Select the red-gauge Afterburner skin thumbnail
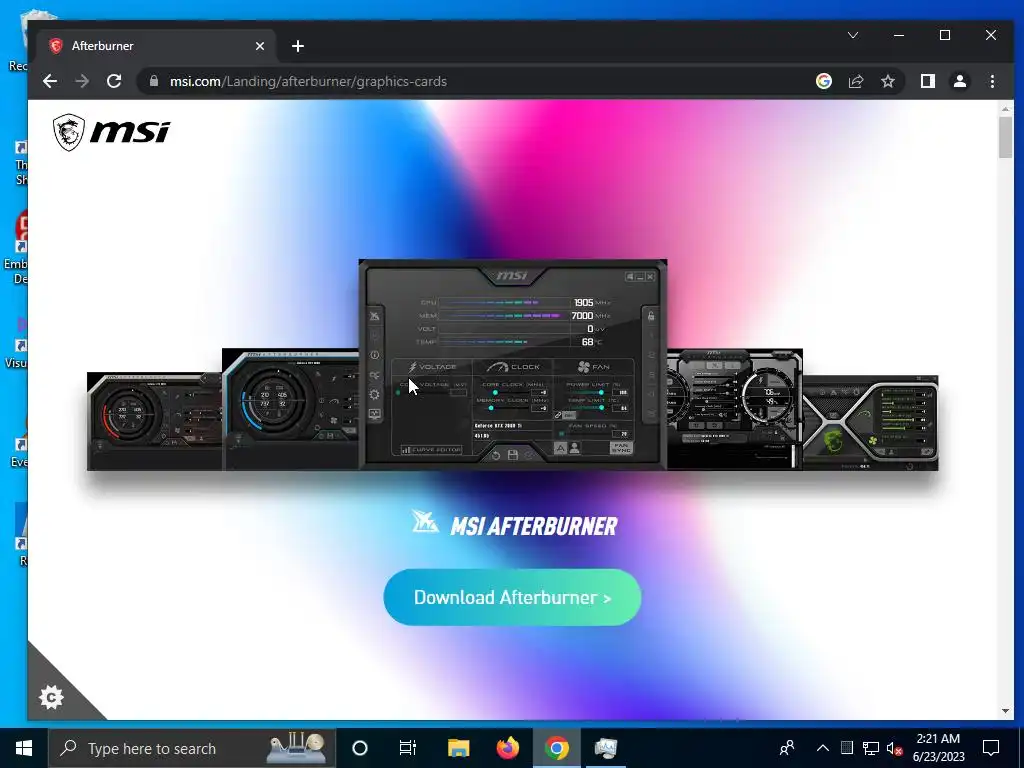 tap(155, 421)
